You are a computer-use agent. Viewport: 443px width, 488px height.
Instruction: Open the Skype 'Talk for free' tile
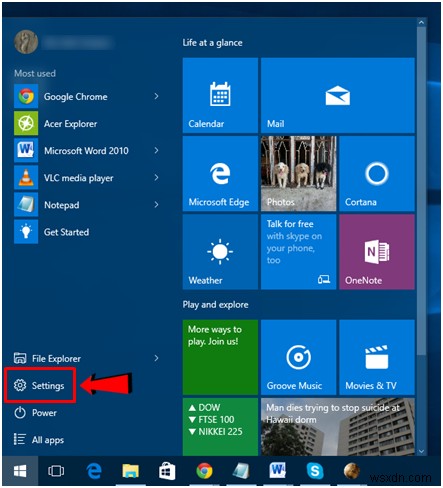coord(298,252)
